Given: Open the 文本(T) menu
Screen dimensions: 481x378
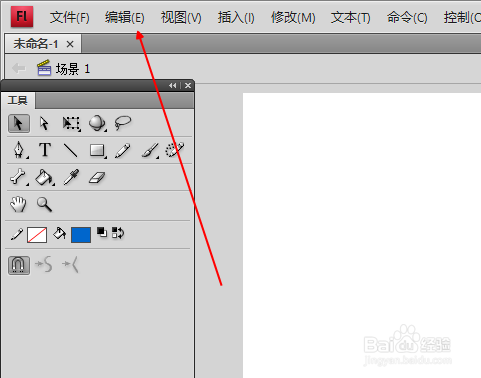Looking at the screenshot, I should 350,17.
